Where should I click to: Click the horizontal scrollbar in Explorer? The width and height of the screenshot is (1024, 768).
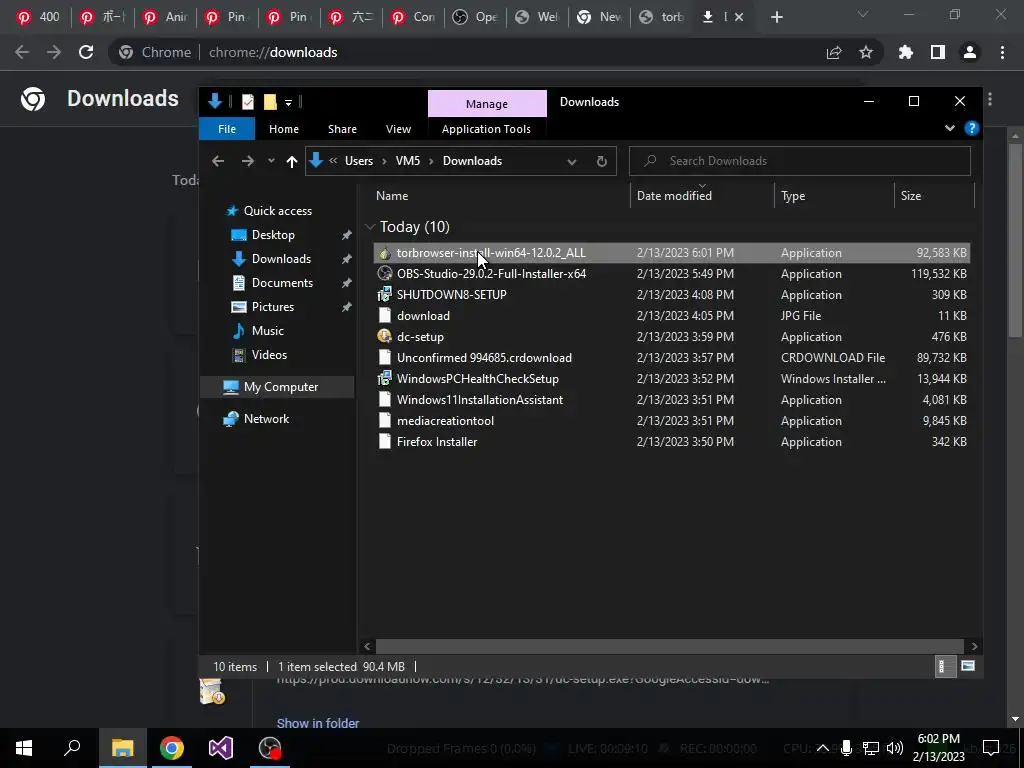pyautogui.click(x=670, y=646)
